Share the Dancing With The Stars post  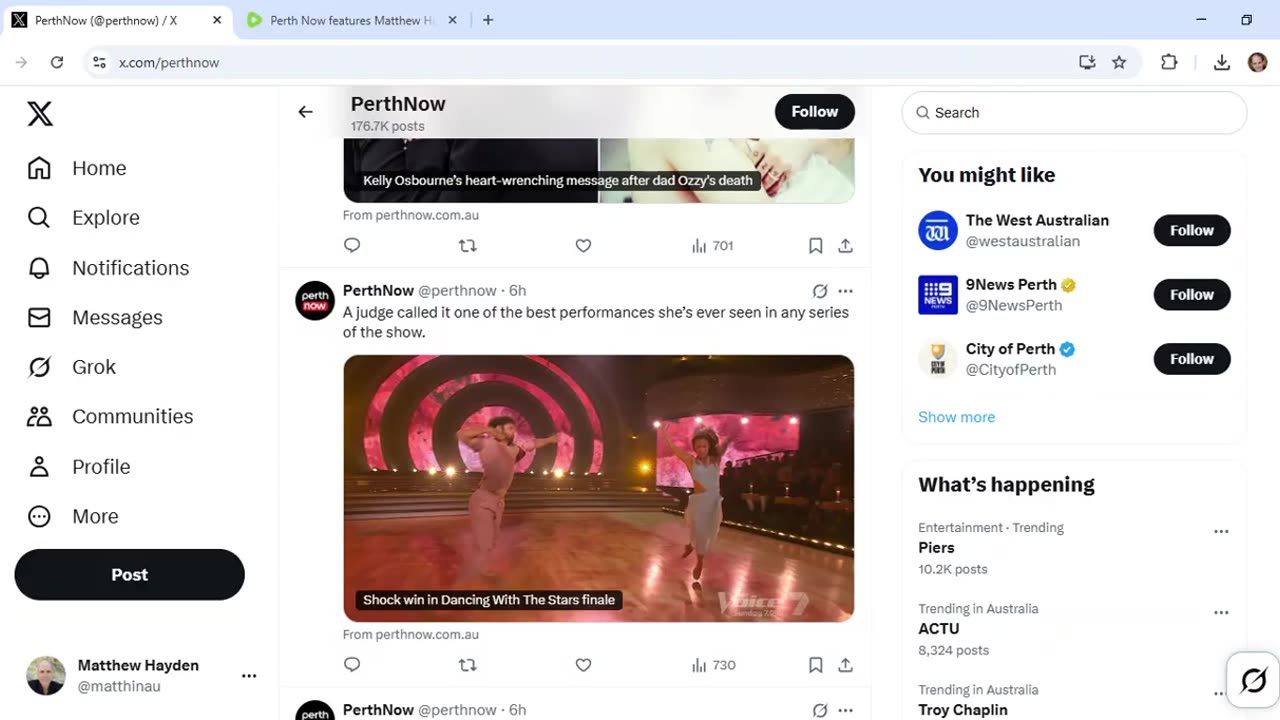point(845,665)
